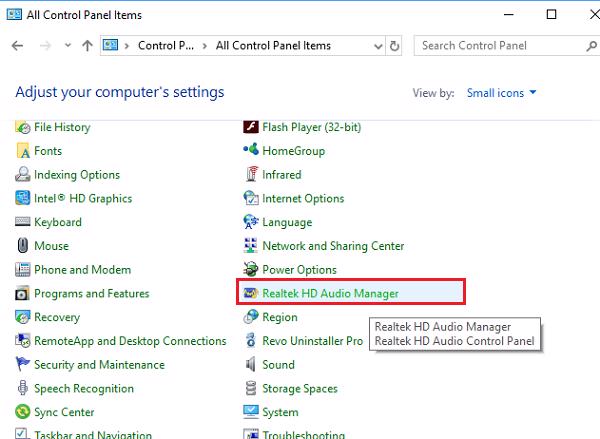Open the System link

[x=280, y=412]
